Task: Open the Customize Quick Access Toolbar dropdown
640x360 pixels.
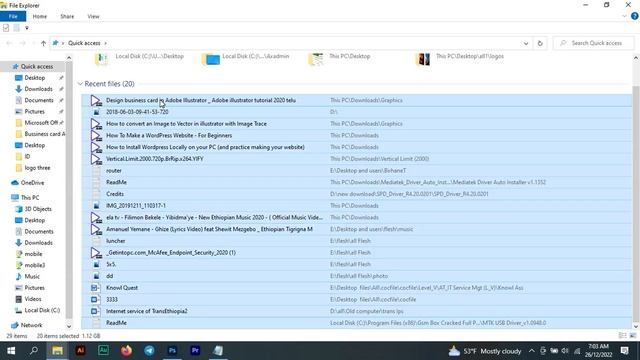Action: click(27, 28)
